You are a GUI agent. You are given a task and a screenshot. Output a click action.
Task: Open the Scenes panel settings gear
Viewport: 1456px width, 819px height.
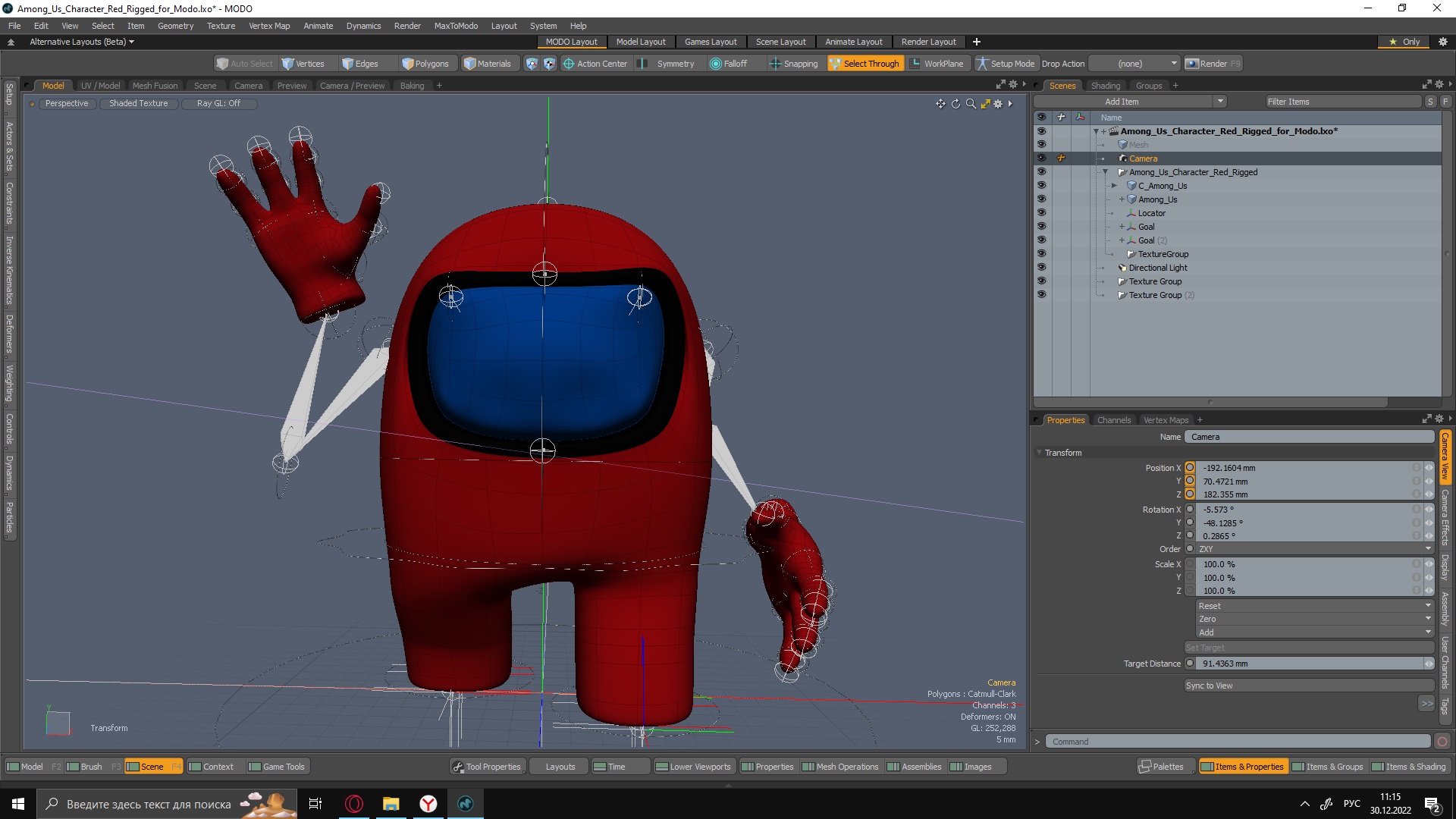1439,85
